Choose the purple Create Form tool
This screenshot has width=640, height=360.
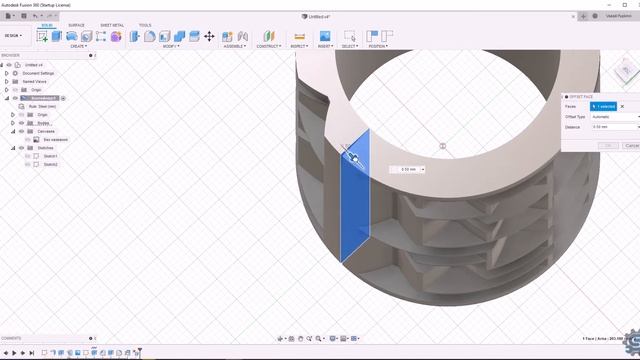tap(116, 36)
